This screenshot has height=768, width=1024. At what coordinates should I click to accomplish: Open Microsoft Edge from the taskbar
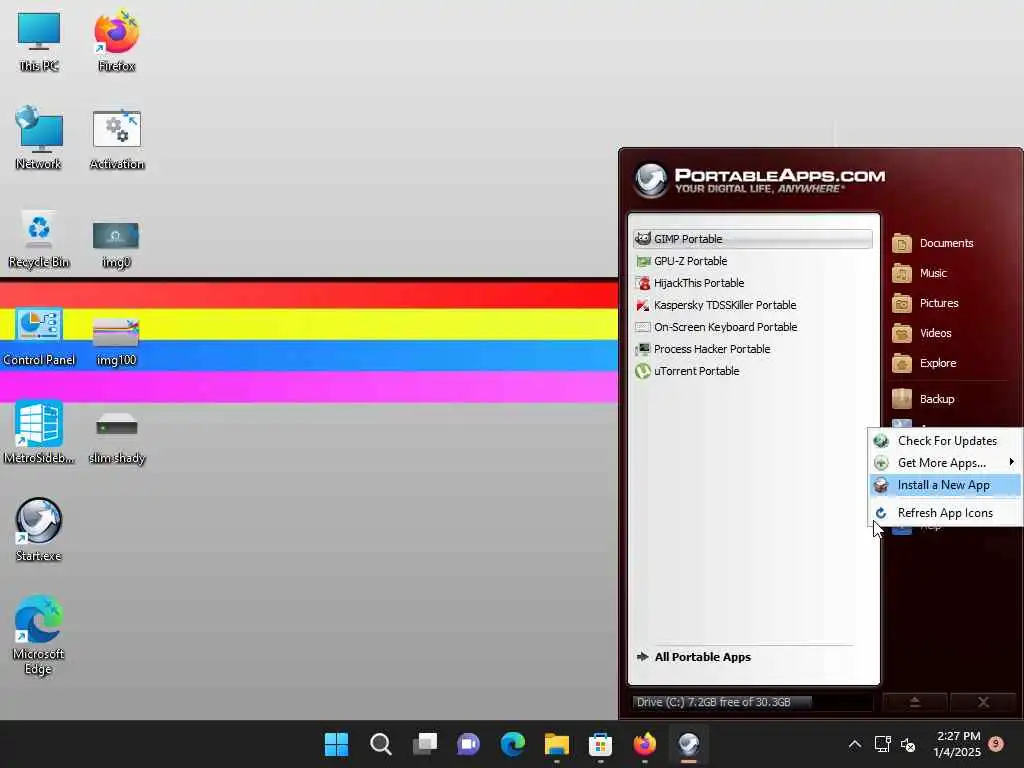click(513, 744)
